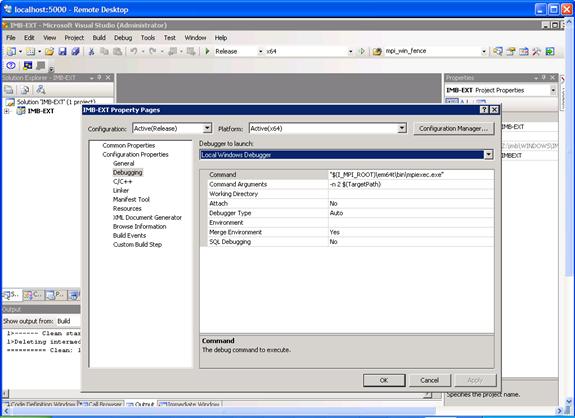Open the mpi_win_fence find combo dropdown

click(x=484, y=52)
